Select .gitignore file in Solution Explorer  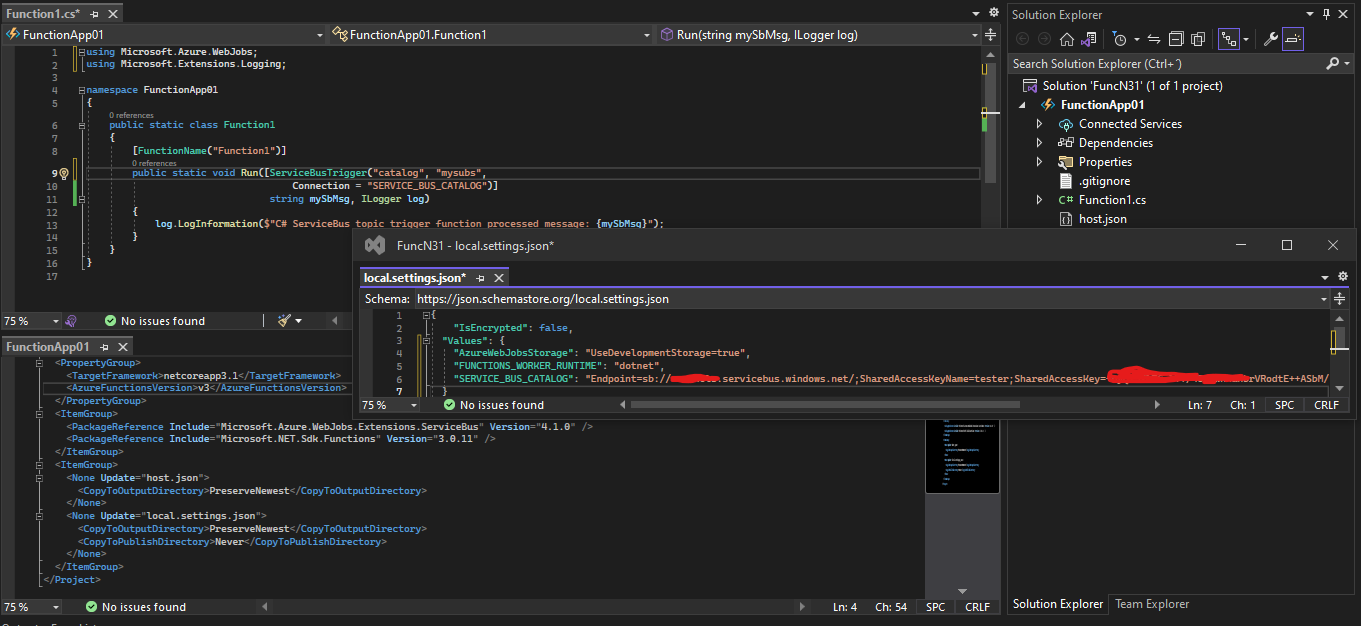point(1104,181)
